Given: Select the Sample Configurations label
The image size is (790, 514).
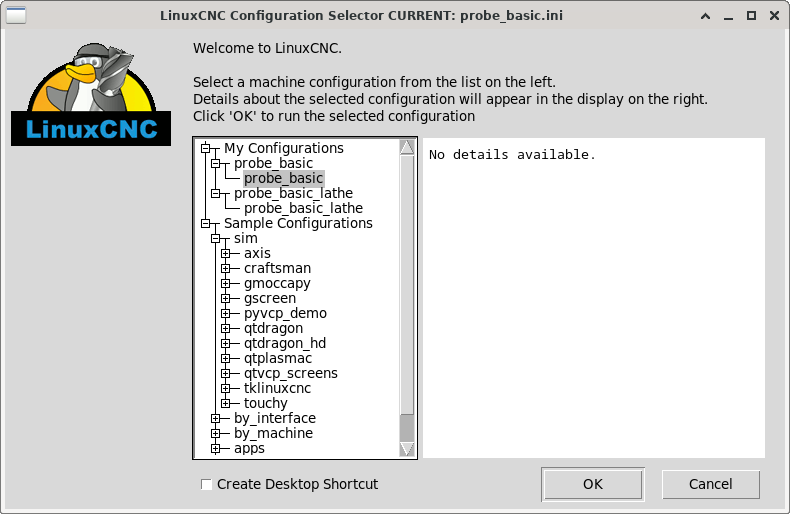Looking at the screenshot, I should (298, 223).
